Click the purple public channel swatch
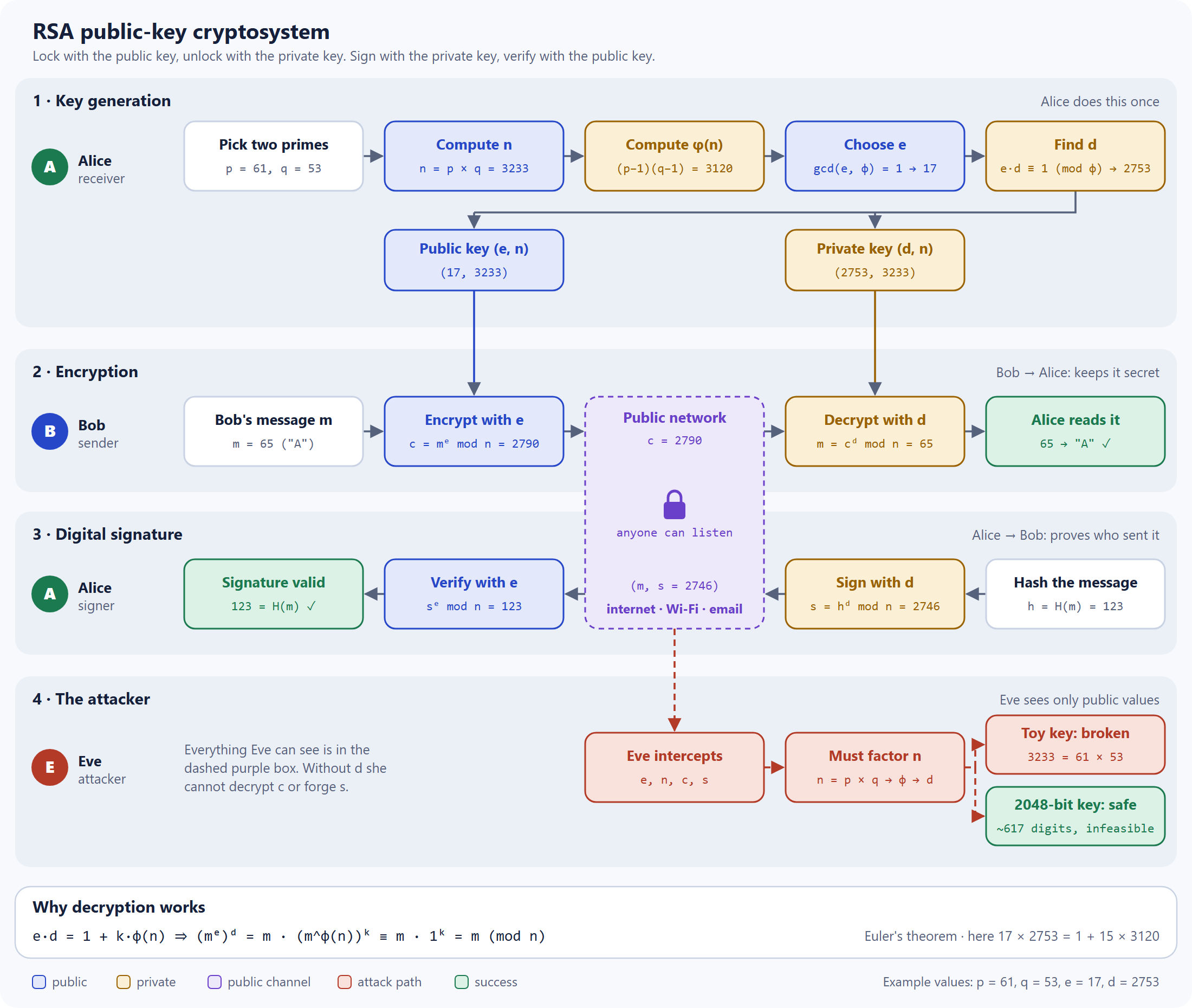 tap(214, 981)
